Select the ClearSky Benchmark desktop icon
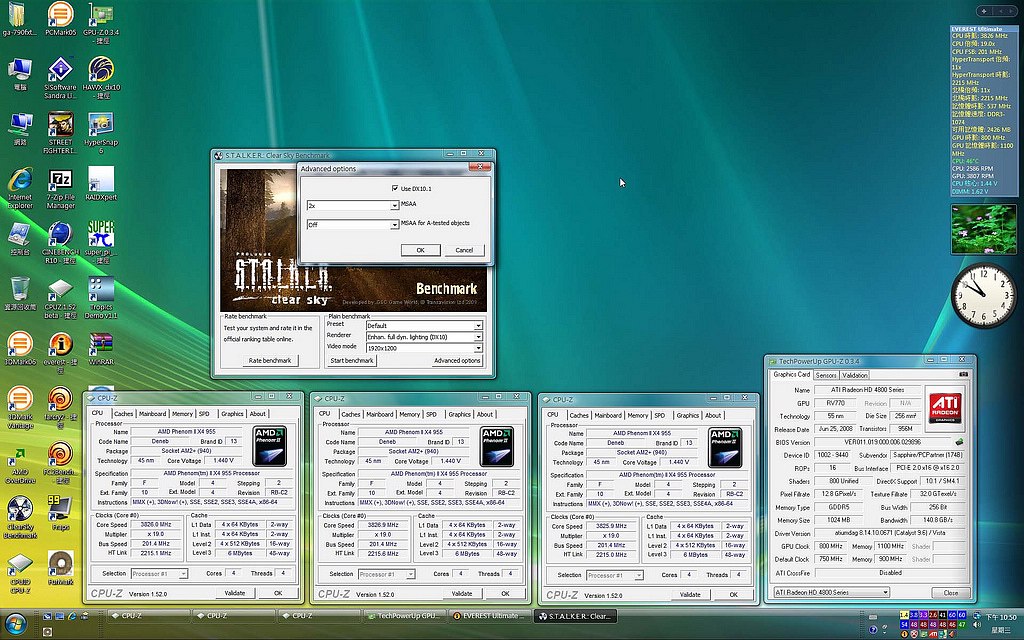Screen dimensions: 1024x640 click(20, 519)
